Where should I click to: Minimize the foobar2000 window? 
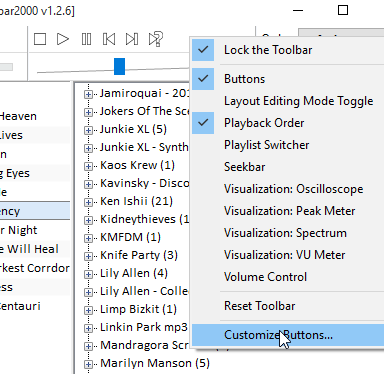(298, 11)
